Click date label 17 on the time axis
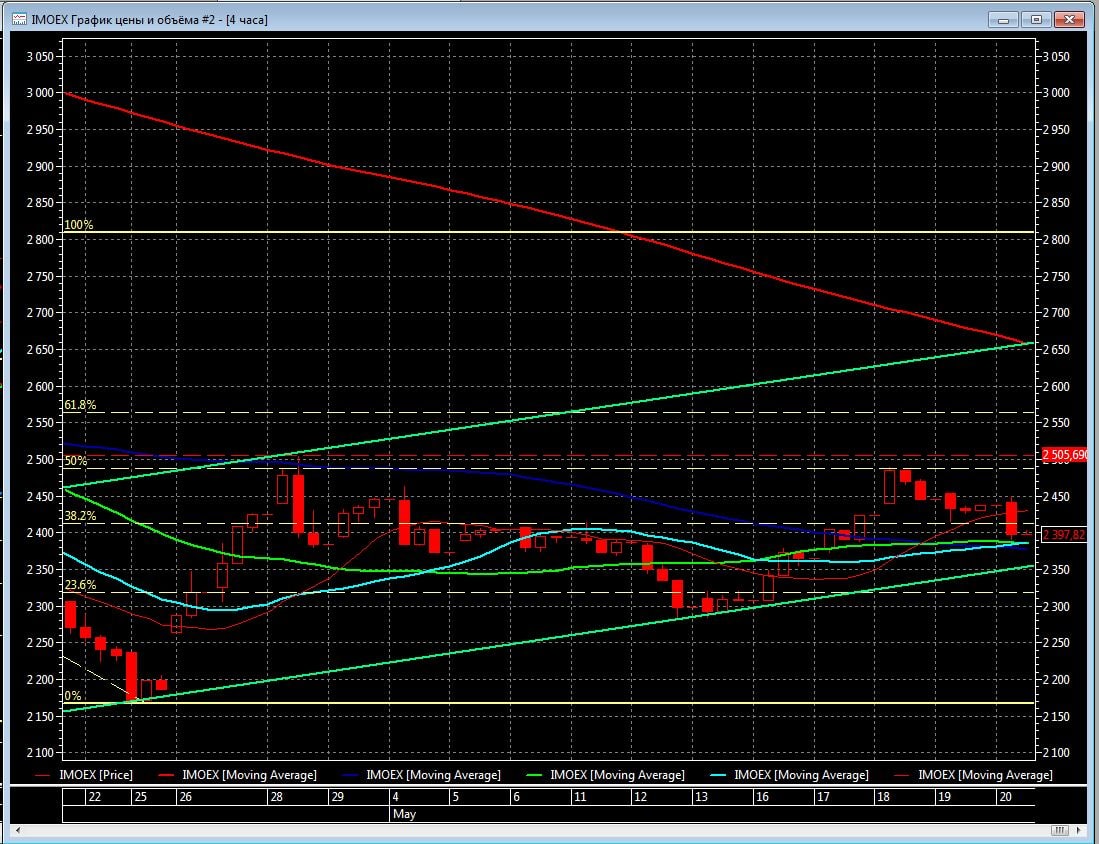The height and width of the screenshot is (844, 1099). point(823,797)
